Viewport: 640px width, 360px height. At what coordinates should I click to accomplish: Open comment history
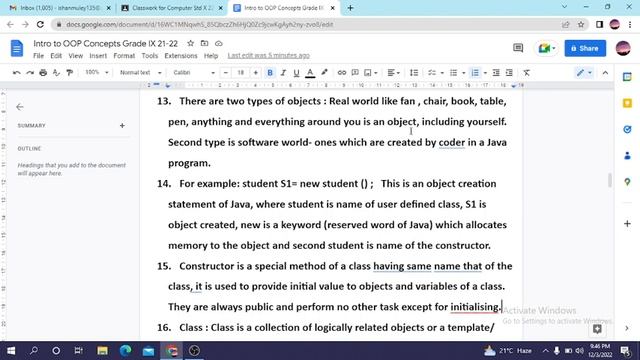coord(518,48)
